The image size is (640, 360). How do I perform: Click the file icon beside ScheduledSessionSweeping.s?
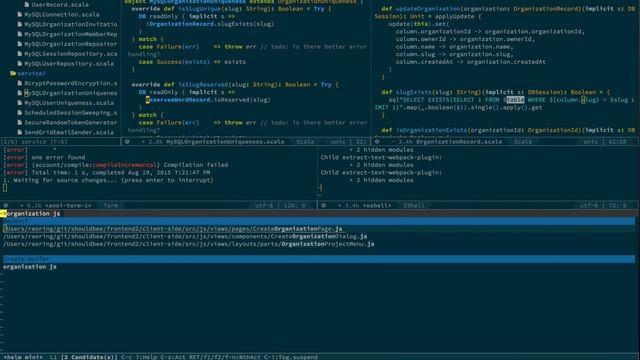[19, 113]
